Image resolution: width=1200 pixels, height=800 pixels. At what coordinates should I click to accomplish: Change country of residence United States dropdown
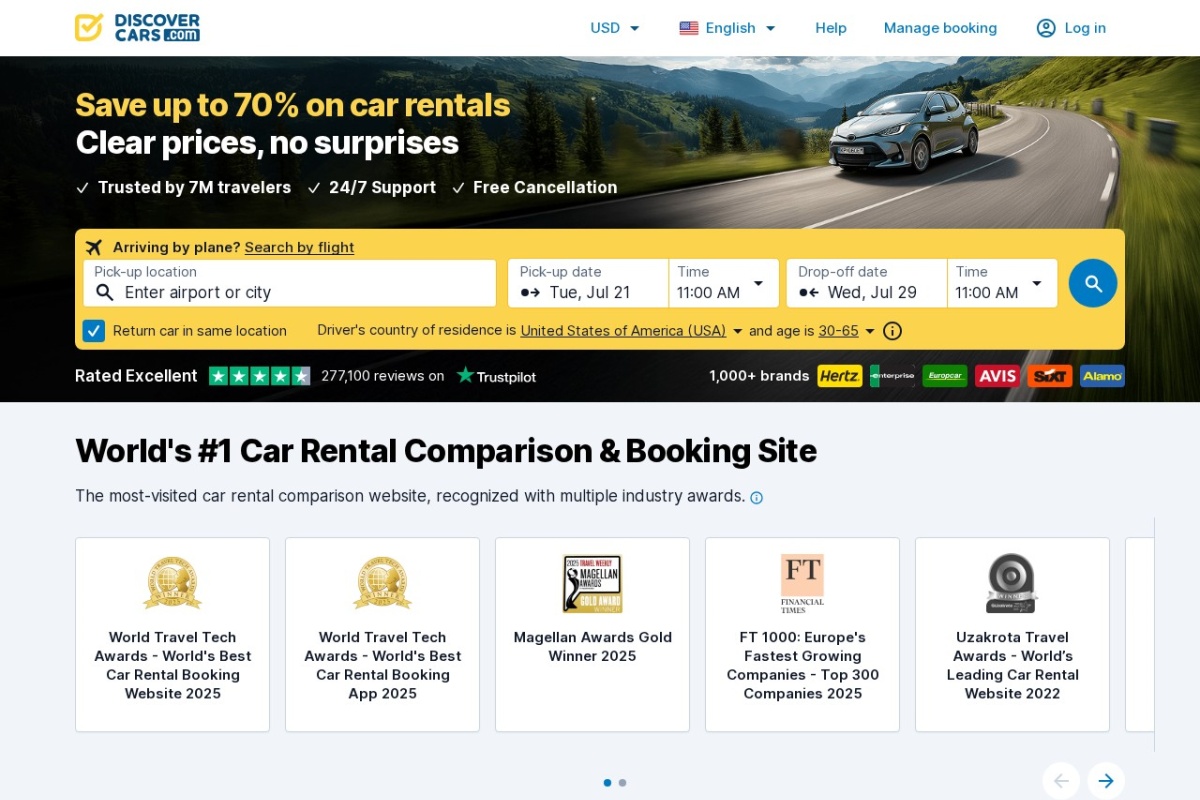[632, 331]
